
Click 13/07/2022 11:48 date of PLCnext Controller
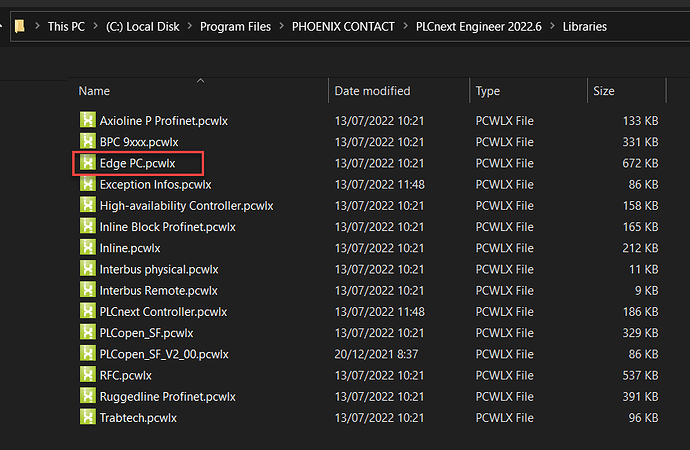[379, 311]
